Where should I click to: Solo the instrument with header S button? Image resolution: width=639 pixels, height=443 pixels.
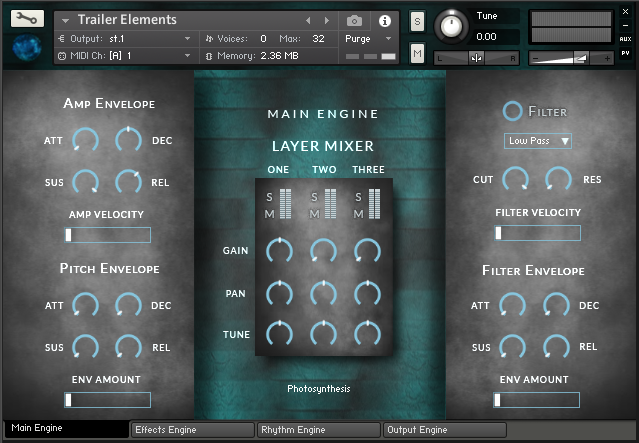pos(417,21)
